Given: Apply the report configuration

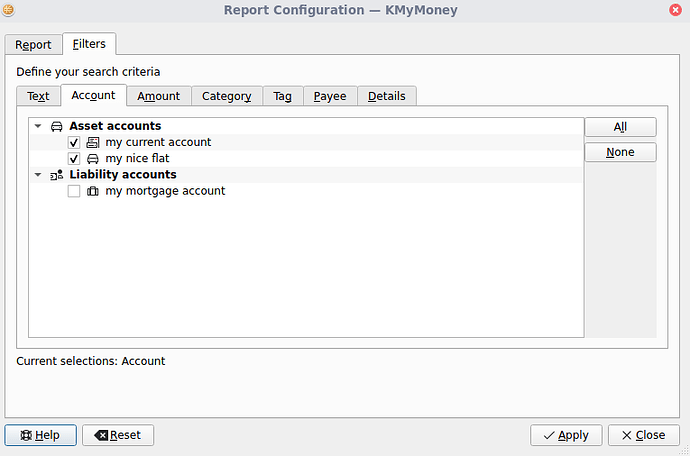Looking at the screenshot, I should tap(566, 435).
